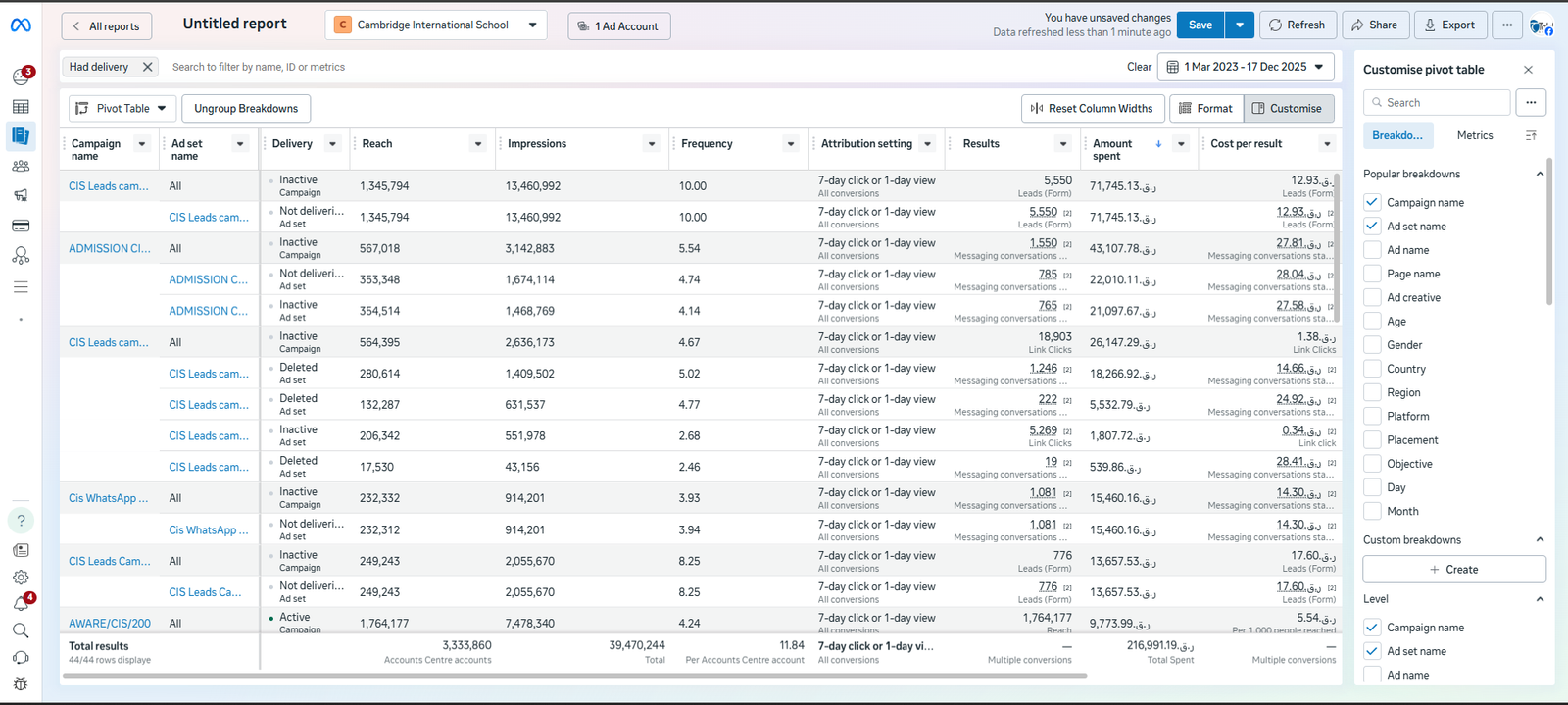Open the Pivot Table view dropdown
Image resolution: width=1568 pixels, height=705 pixels.
[x=122, y=108]
